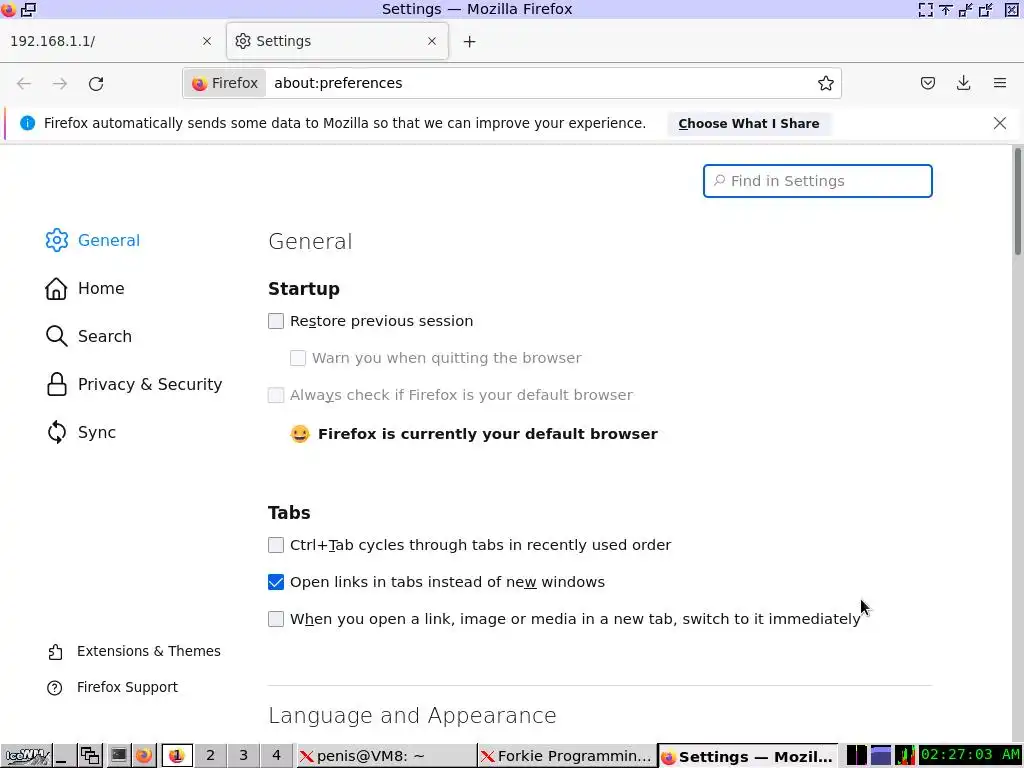Open a new tab with plus button
The height and width of the screenshot is (768, 1024).
pos(469,42)
